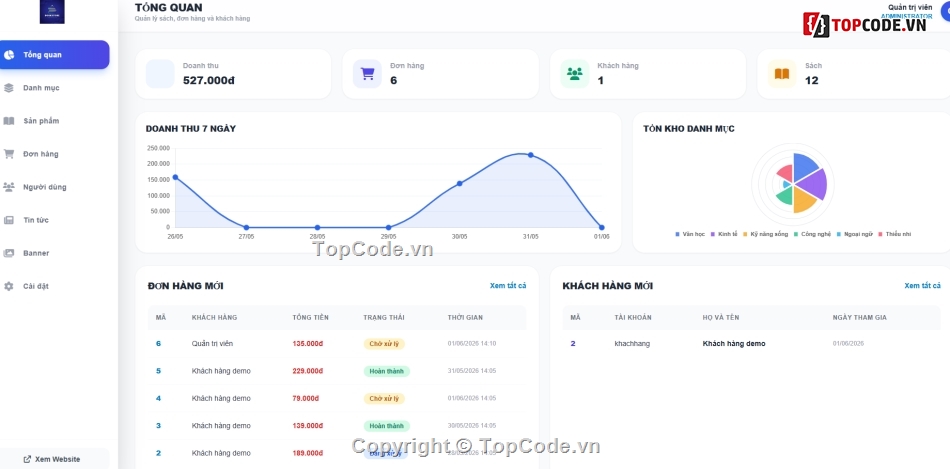This screenshot has height=469, width=950.
Task: Click the 79.000đ order total
Action: (x=305, y=398)
